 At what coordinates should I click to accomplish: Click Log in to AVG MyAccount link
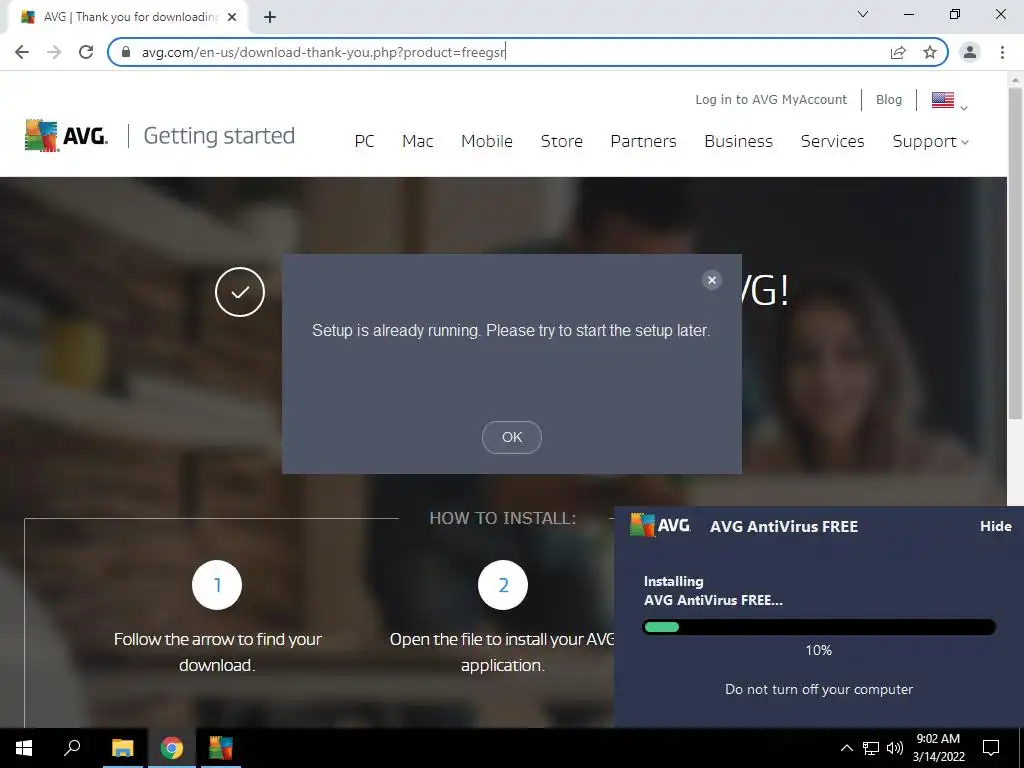[771, 99]
